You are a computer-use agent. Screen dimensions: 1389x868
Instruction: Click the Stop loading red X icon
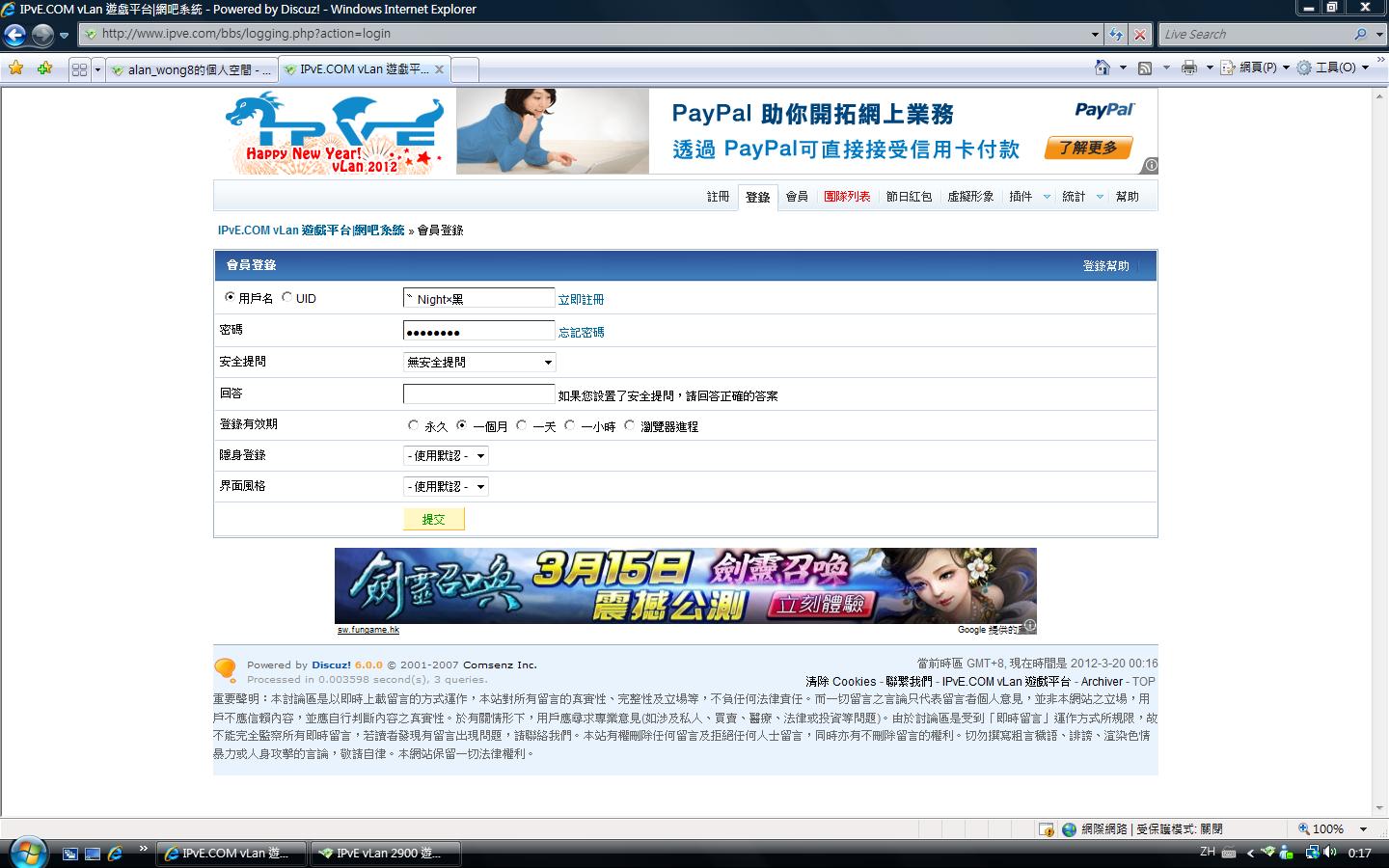click(x=1139, y=34)
